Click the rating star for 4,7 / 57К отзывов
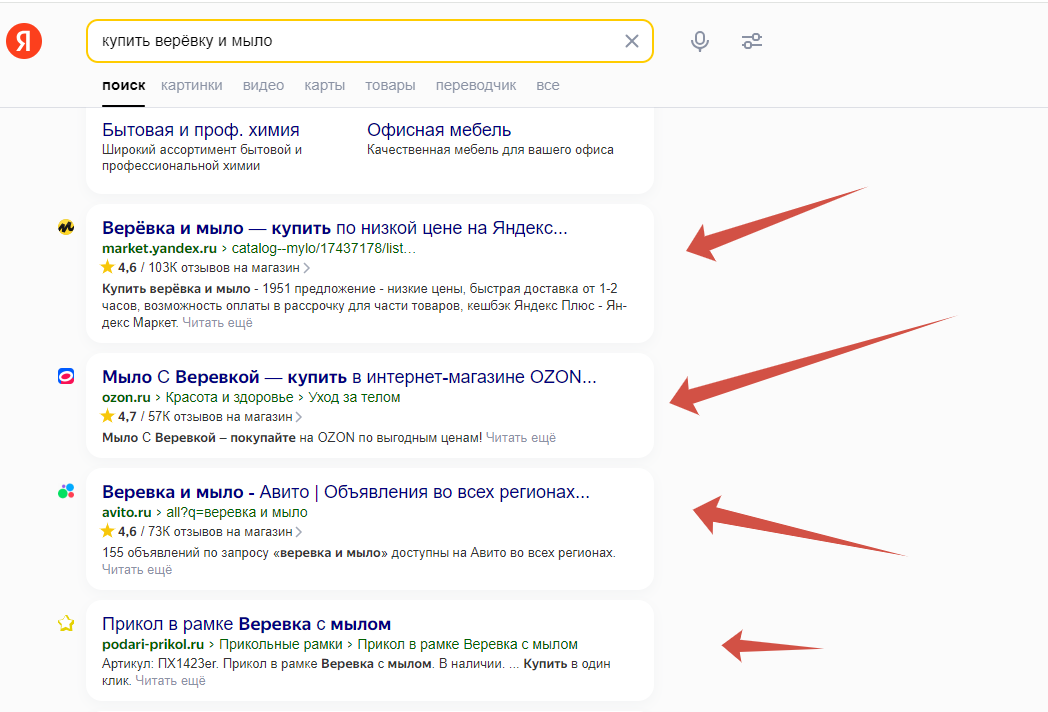 pyautogui.click(x=108, y=416)
